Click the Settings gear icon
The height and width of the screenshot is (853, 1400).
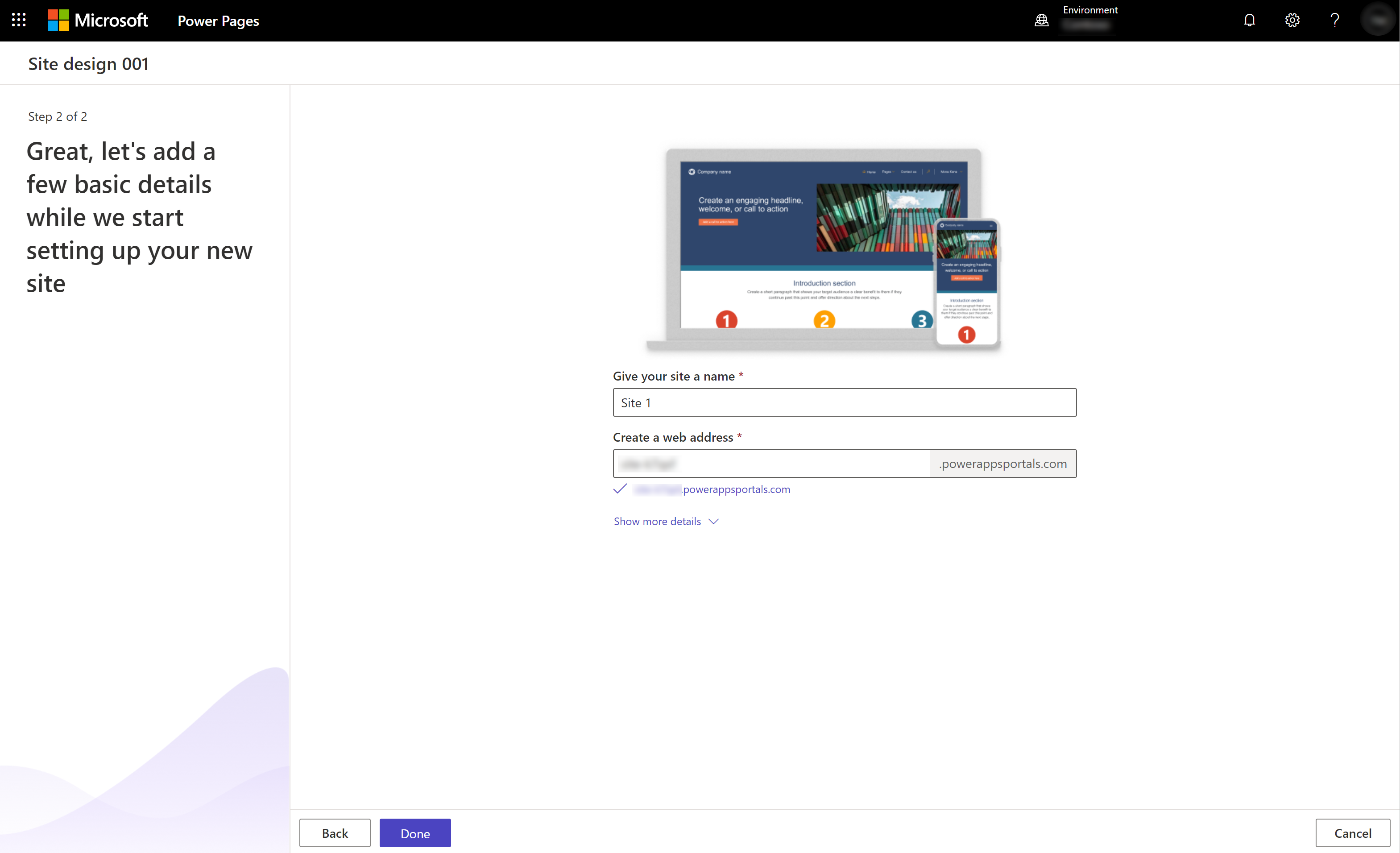pos(1294,20)
